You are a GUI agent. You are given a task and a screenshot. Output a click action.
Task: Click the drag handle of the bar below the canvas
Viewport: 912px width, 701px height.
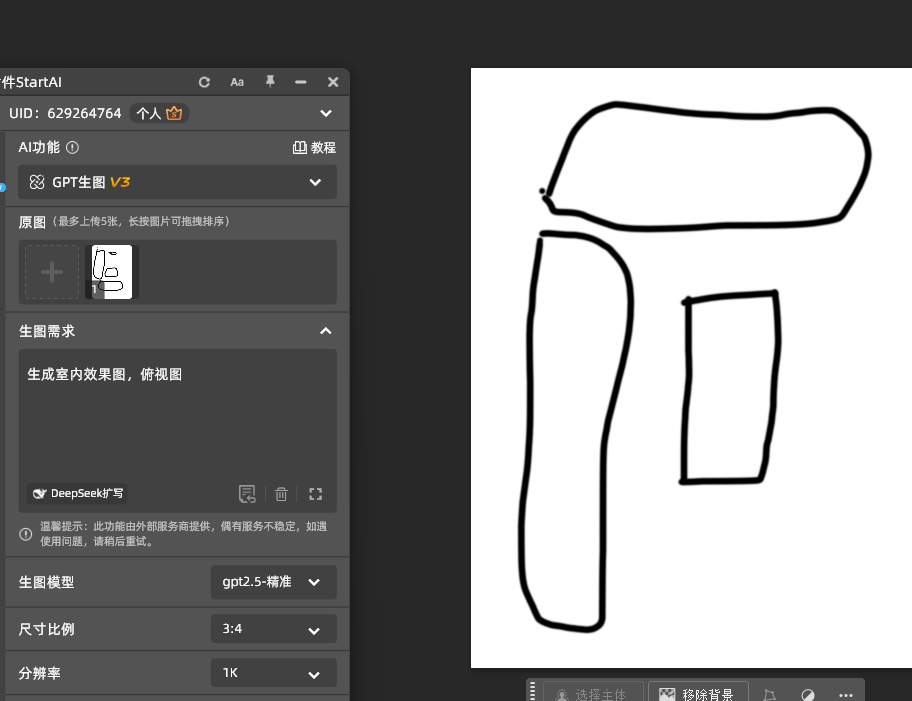pos(532,691)
